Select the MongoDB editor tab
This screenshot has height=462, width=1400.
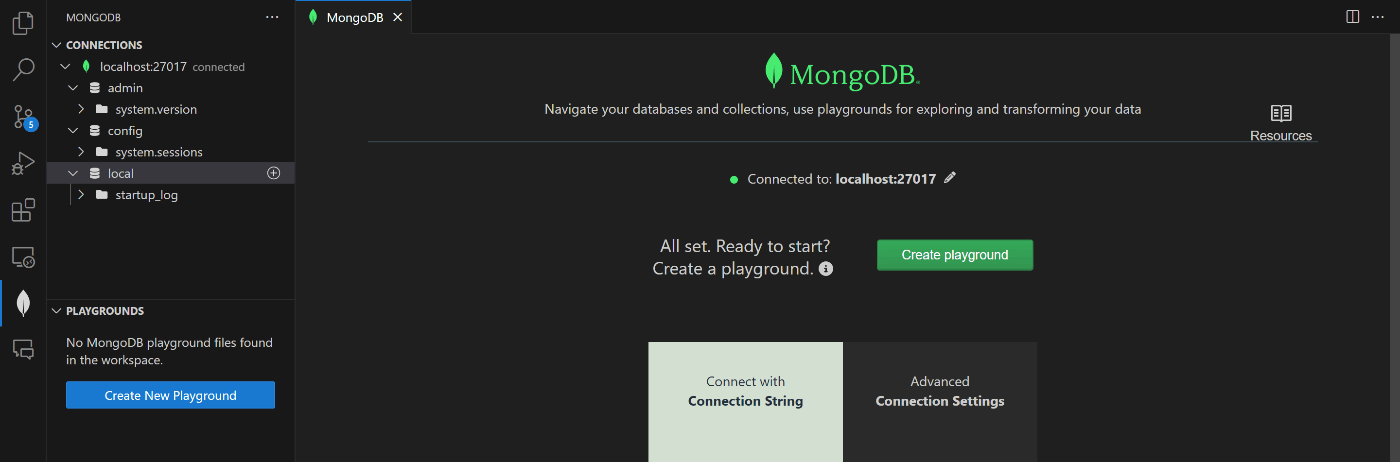point(353,17)
